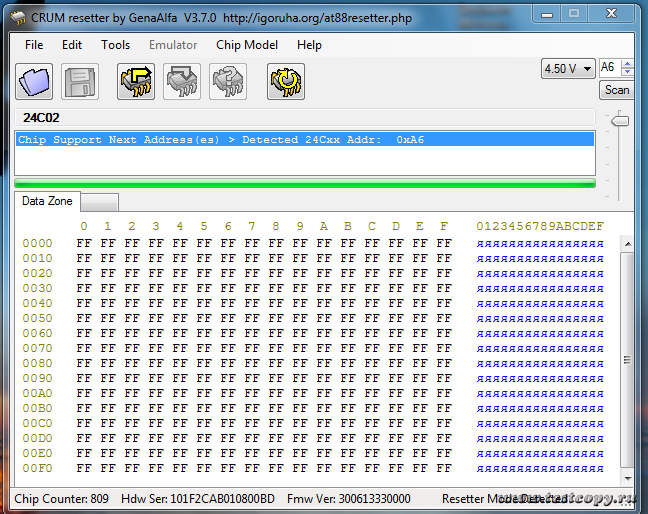Click the Open file folder icon
648x514 pixels.
34,81
